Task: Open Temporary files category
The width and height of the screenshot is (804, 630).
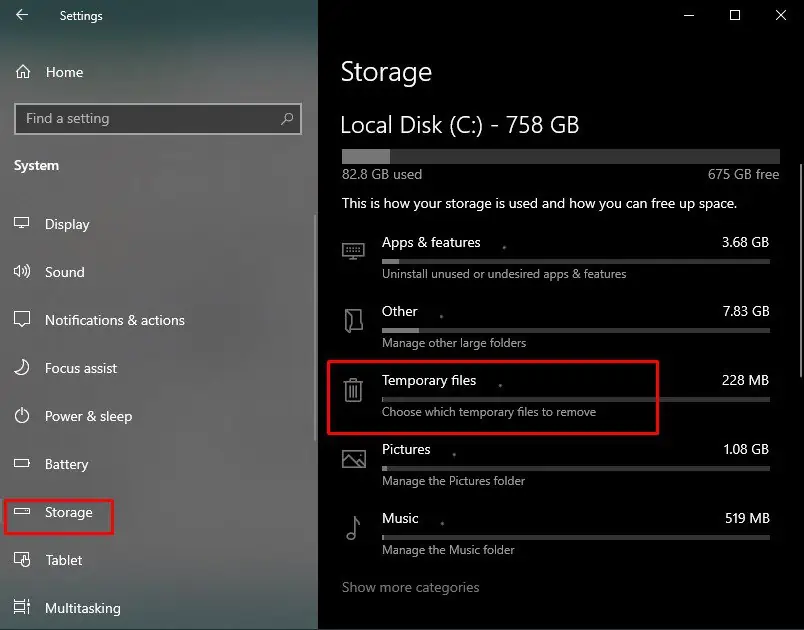Action: [x=556, y=396]
